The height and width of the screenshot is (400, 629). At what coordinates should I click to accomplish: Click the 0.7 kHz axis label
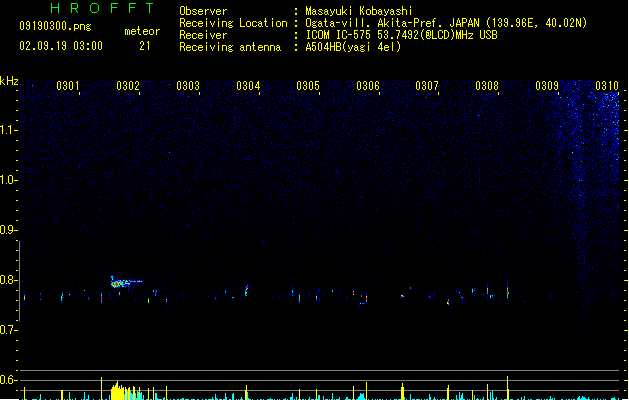[x=8, y=330]
